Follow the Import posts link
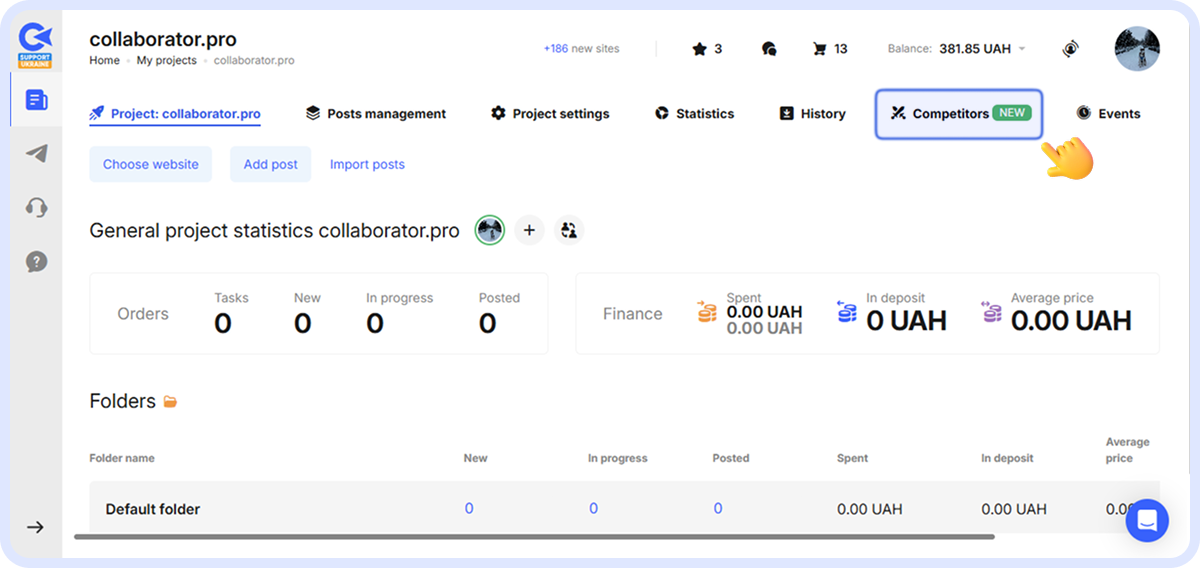This screenshot has height=568, width=1200. point(367,164)
